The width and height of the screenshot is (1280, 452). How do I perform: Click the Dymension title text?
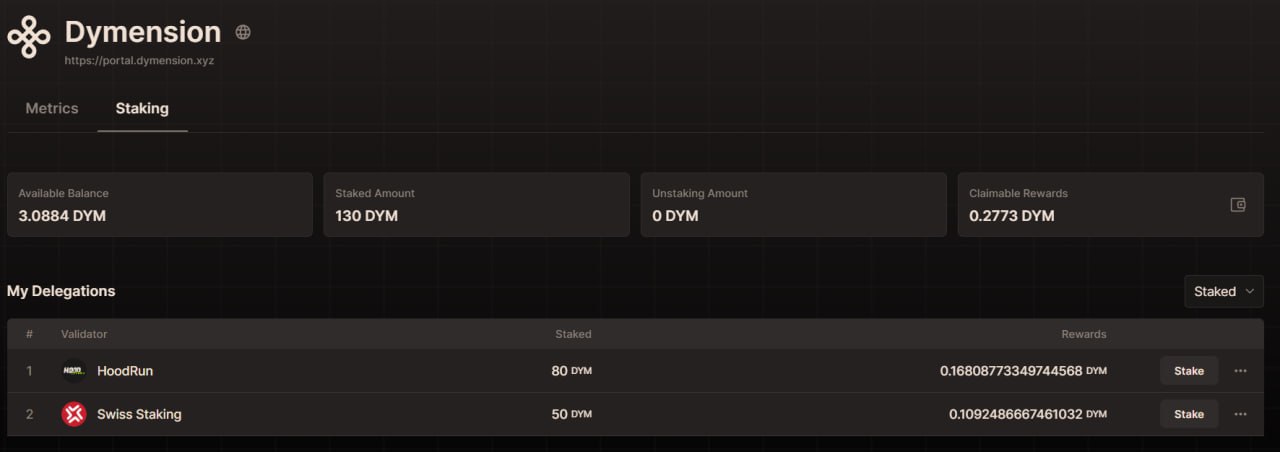click(x=143, y=32)
